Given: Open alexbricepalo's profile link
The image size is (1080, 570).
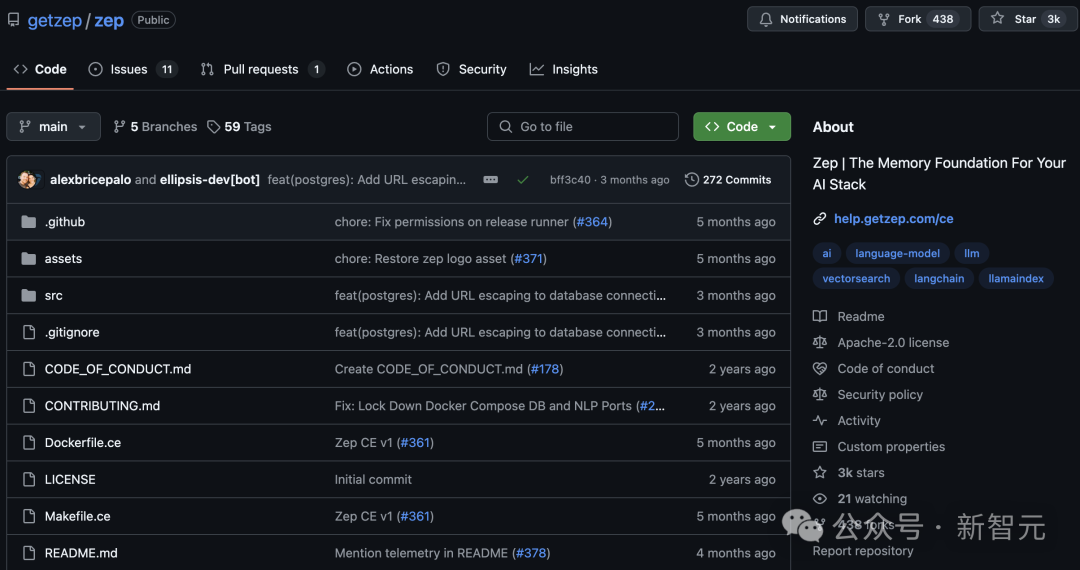Looking at the screenshot, I should (90, 180).
